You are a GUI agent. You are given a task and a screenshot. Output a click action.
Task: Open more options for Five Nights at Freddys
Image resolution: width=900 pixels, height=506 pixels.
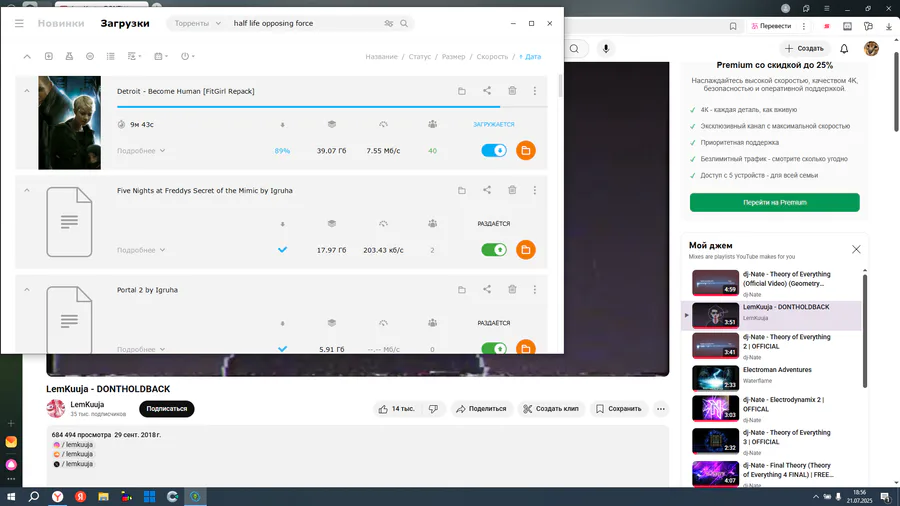534,190
